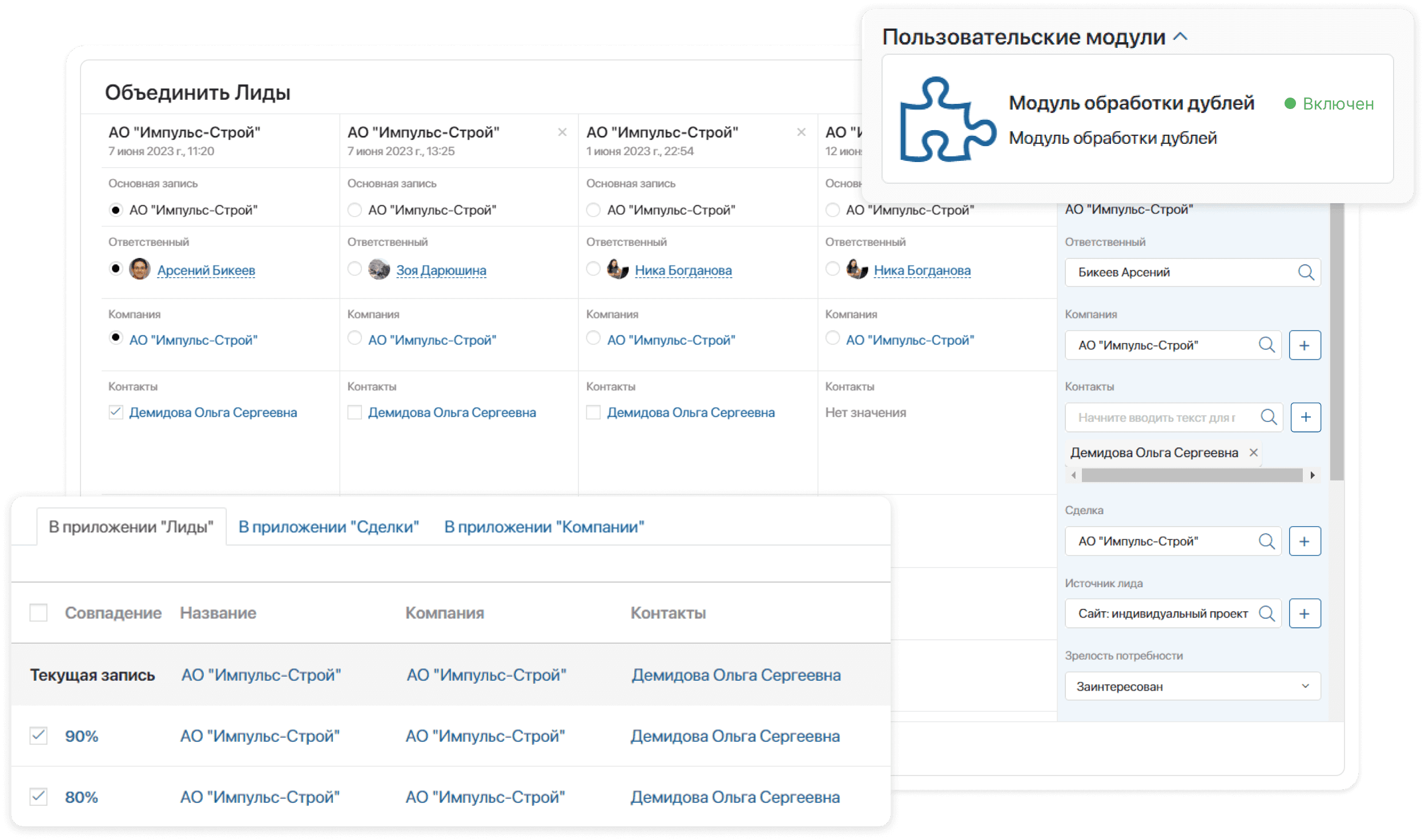Collapse the Пользовательские модули section
1425x840 pixels.
[1180, 37]
